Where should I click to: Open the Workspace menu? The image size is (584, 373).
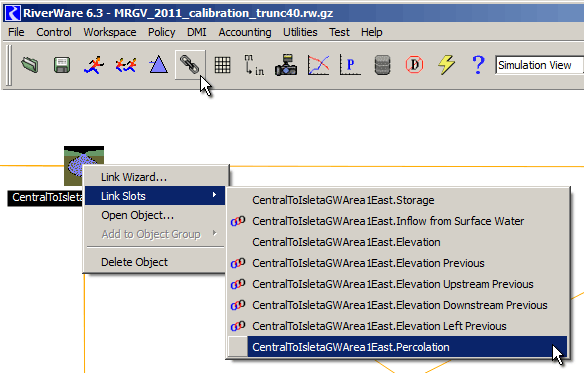coord(110,32)
